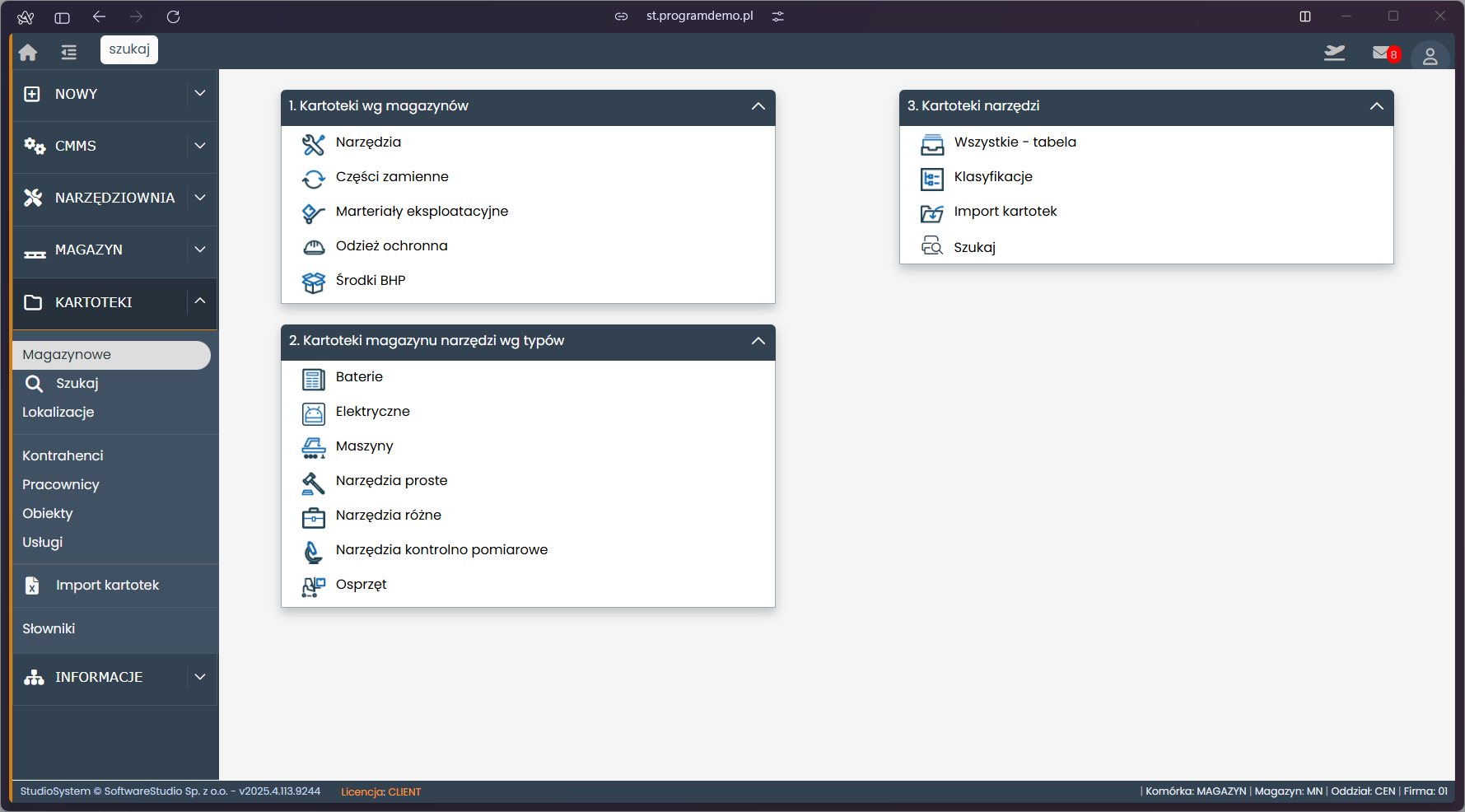Collapse the Kartoteki wg magazynów panel
This screenshot has height=812, width=1465.
point(758,106)
